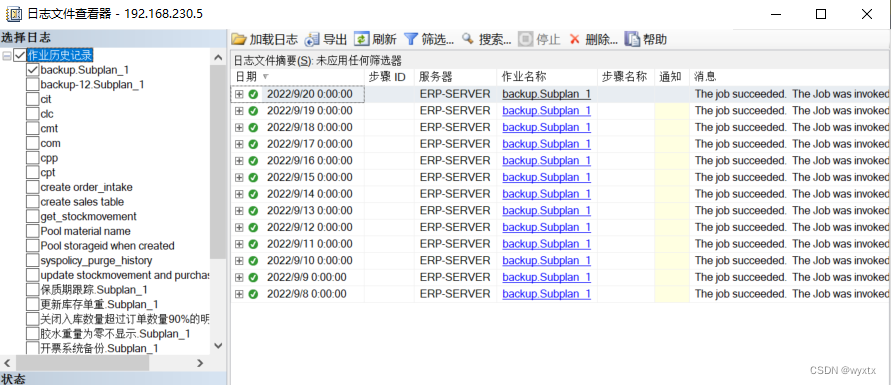The width and height of the screenshot is (891, 385).
Task: Click green success icon for 2022/9/20 row
Action: (x=253, y=94)
